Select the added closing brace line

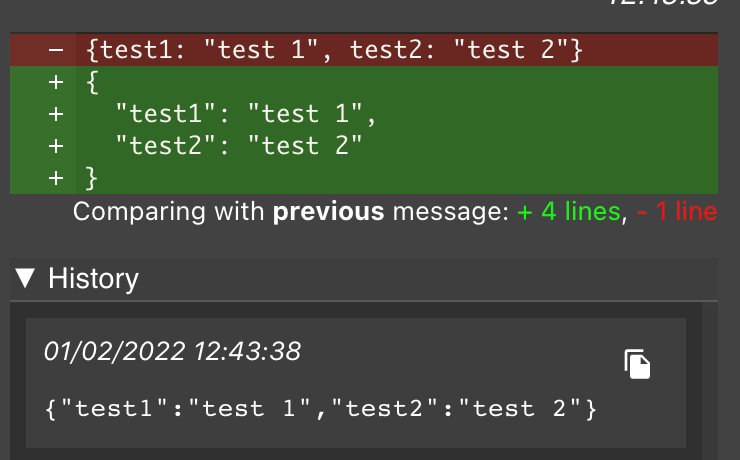tap(364, 177)
